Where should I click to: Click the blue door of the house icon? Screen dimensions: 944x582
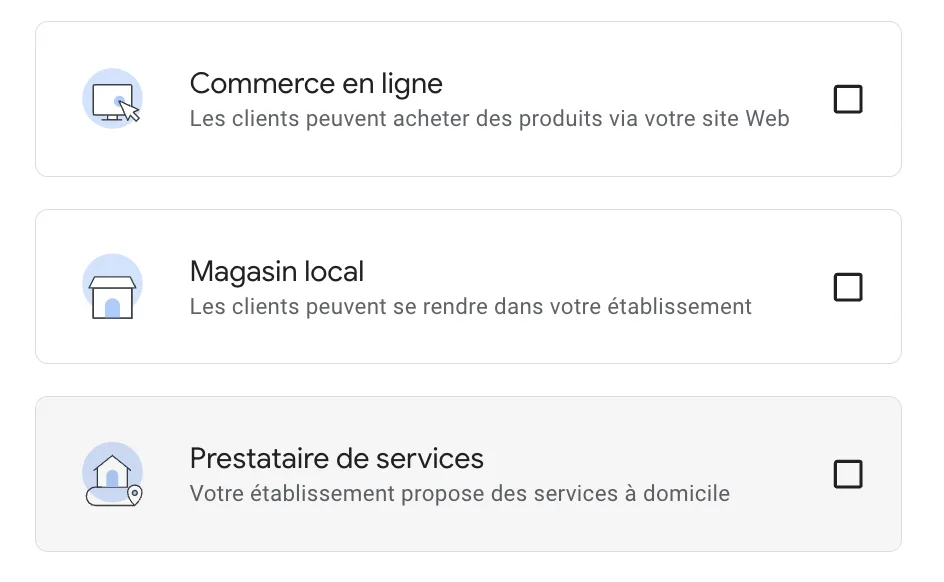pos(112,479)
